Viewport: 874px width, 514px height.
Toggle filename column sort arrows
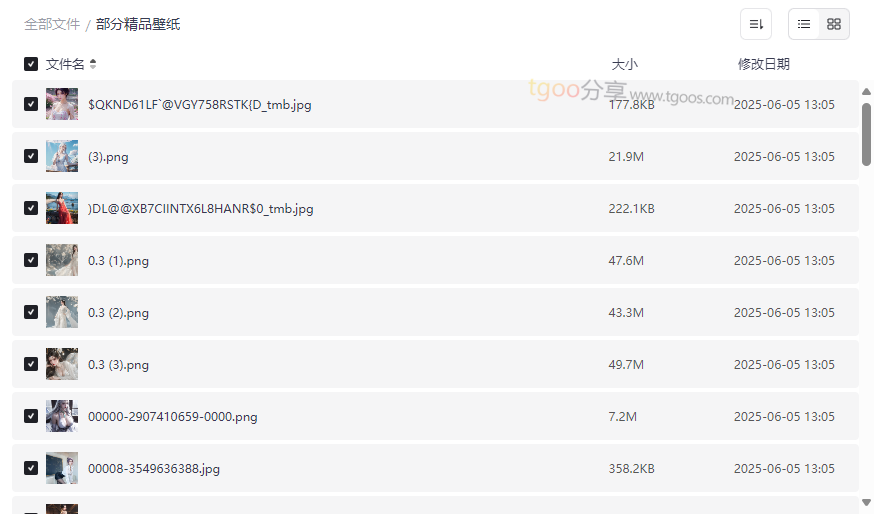tap(93, 64)
